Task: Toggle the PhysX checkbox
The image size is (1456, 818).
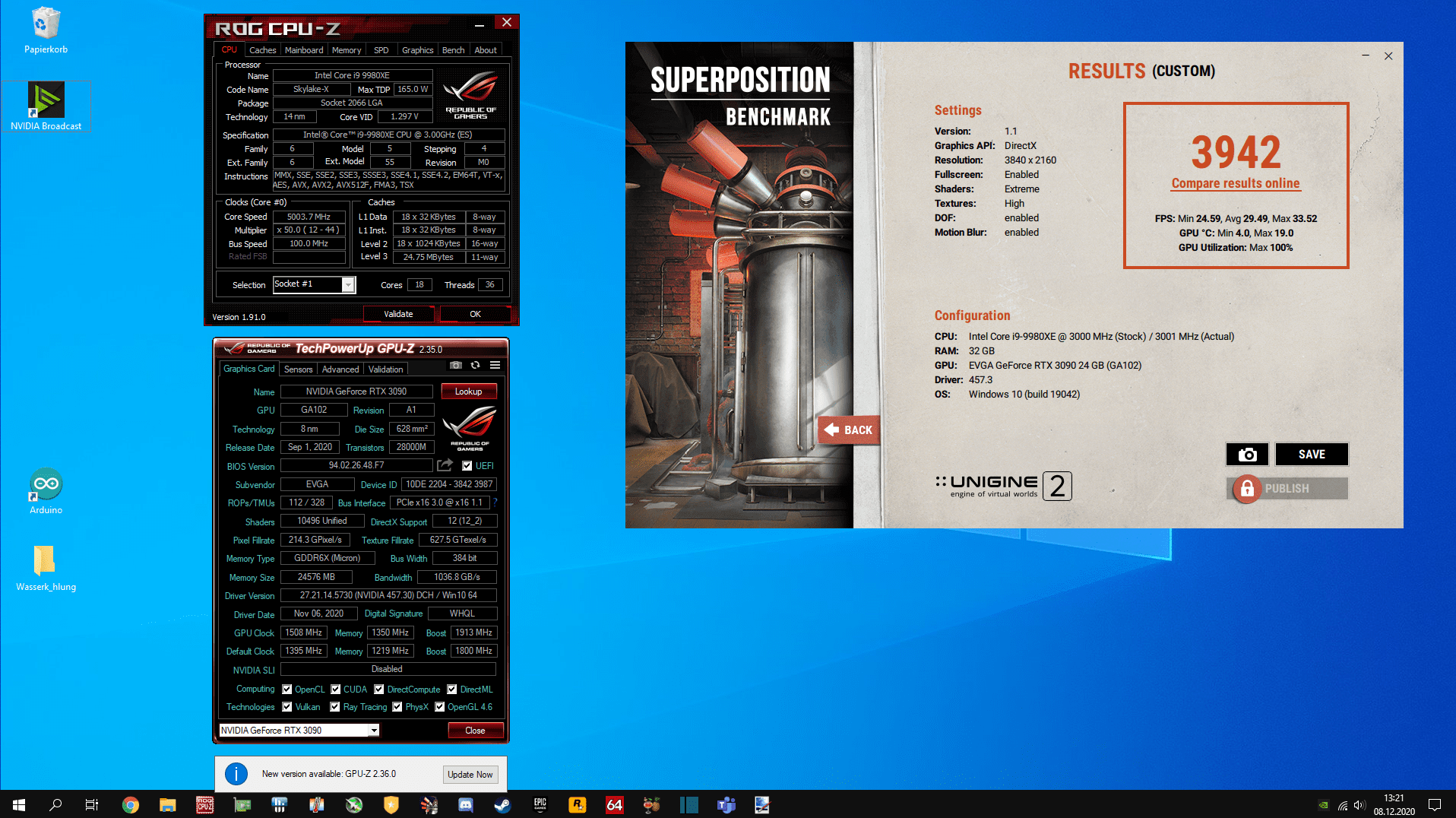Action: coord(397,707)
